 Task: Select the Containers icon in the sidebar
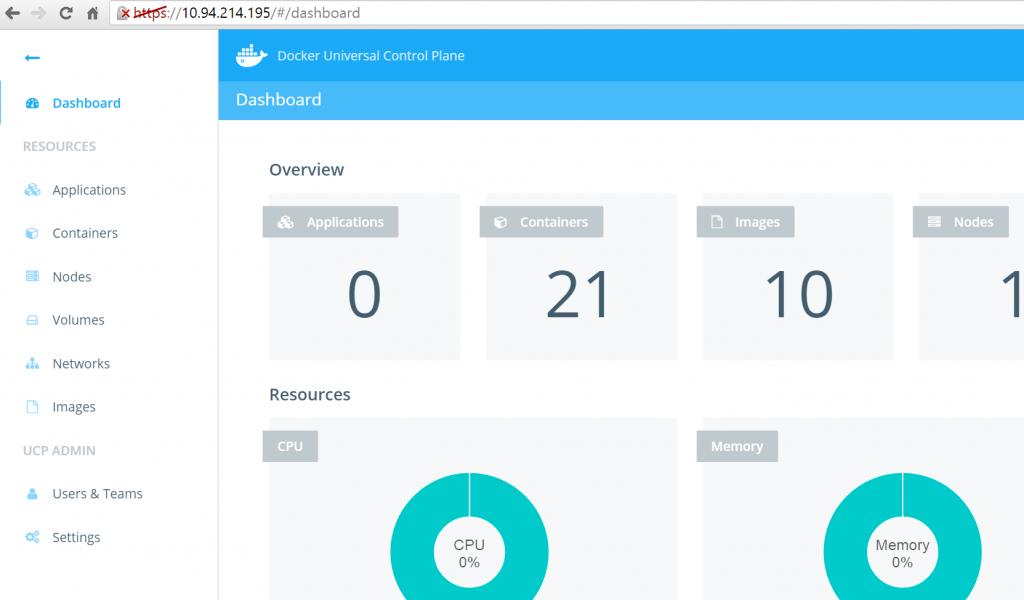[x=30, y=232]
